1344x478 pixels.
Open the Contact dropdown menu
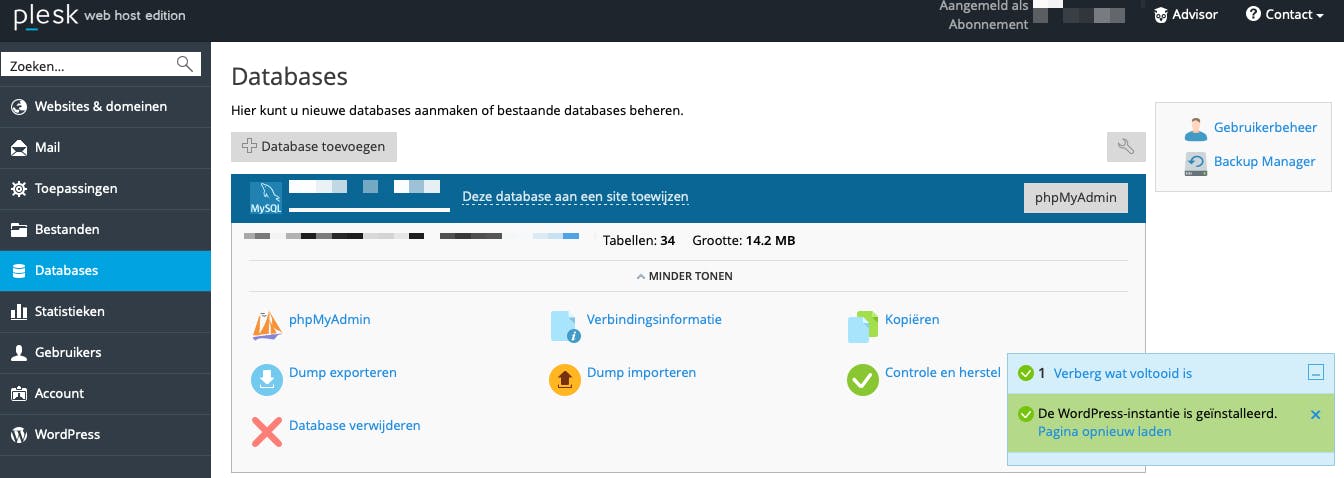coord(1284,15)
